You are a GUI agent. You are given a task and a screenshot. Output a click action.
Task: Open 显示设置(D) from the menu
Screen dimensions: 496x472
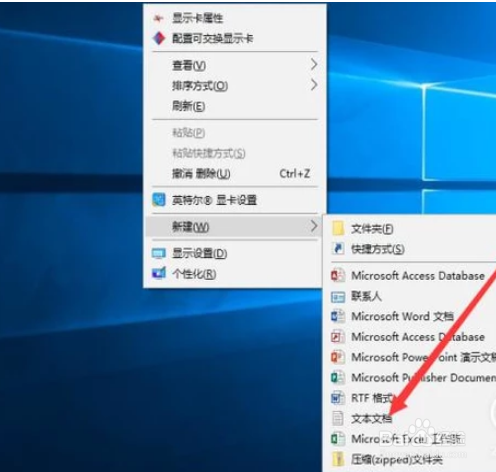[235, 253]
